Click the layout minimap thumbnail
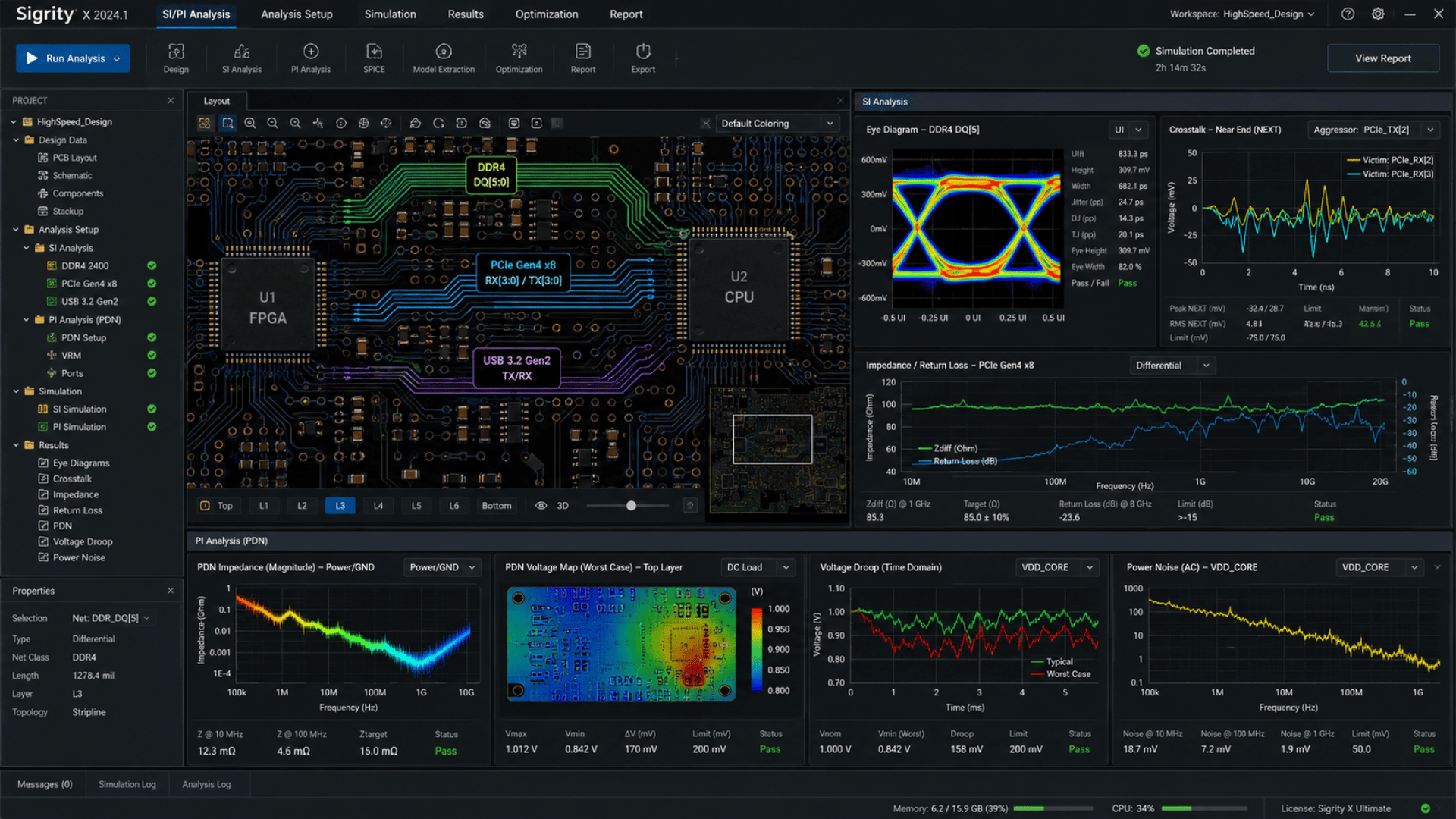The width and height of the screenshot is (1456, 819). [778, 452]
